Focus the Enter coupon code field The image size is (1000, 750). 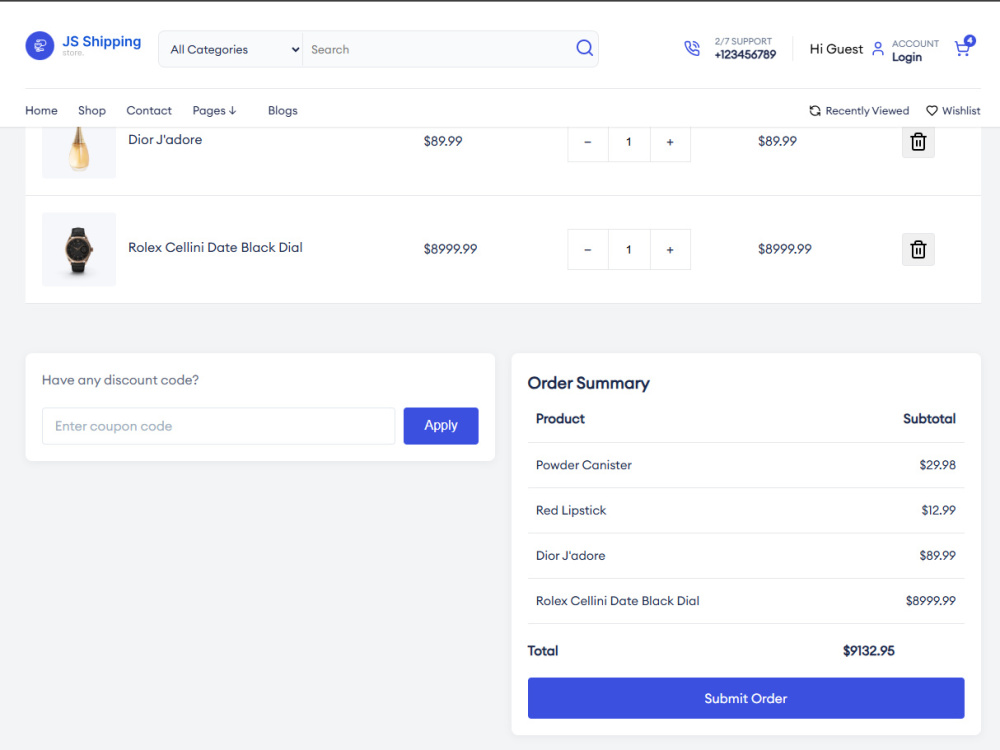[x=219, y=426]
